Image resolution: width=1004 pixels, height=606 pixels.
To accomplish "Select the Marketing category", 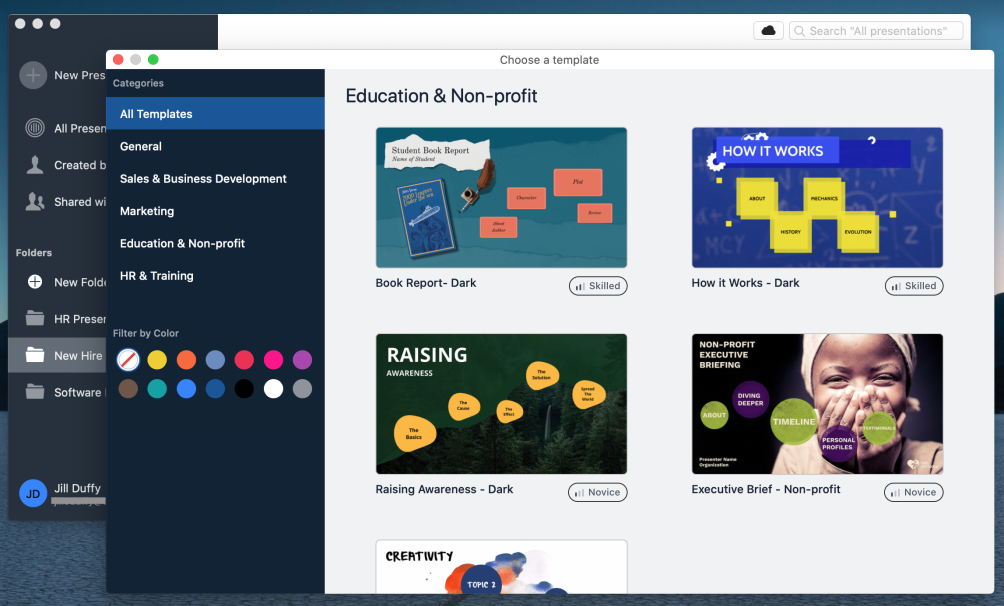I will pos(215,211).
